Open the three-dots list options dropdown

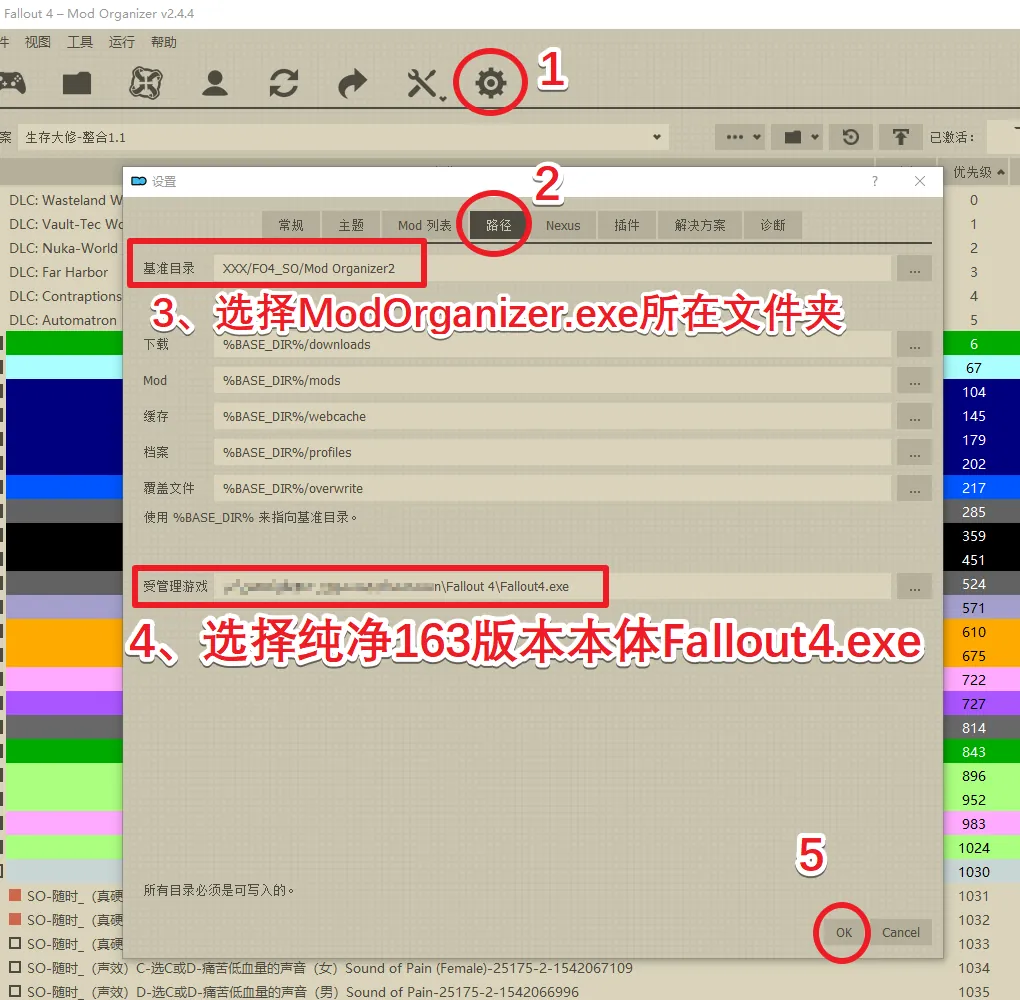[740, 137]
